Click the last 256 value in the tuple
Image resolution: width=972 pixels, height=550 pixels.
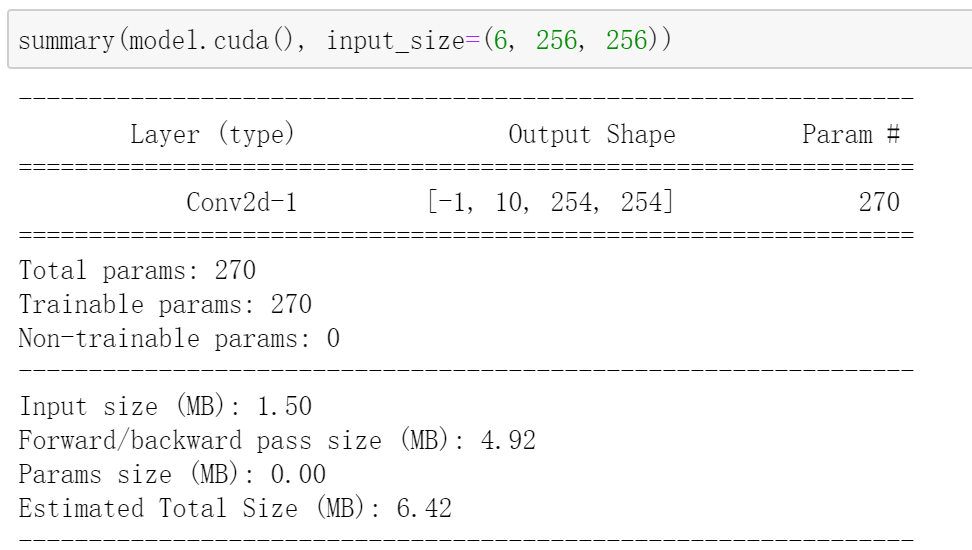coord(626,40)
